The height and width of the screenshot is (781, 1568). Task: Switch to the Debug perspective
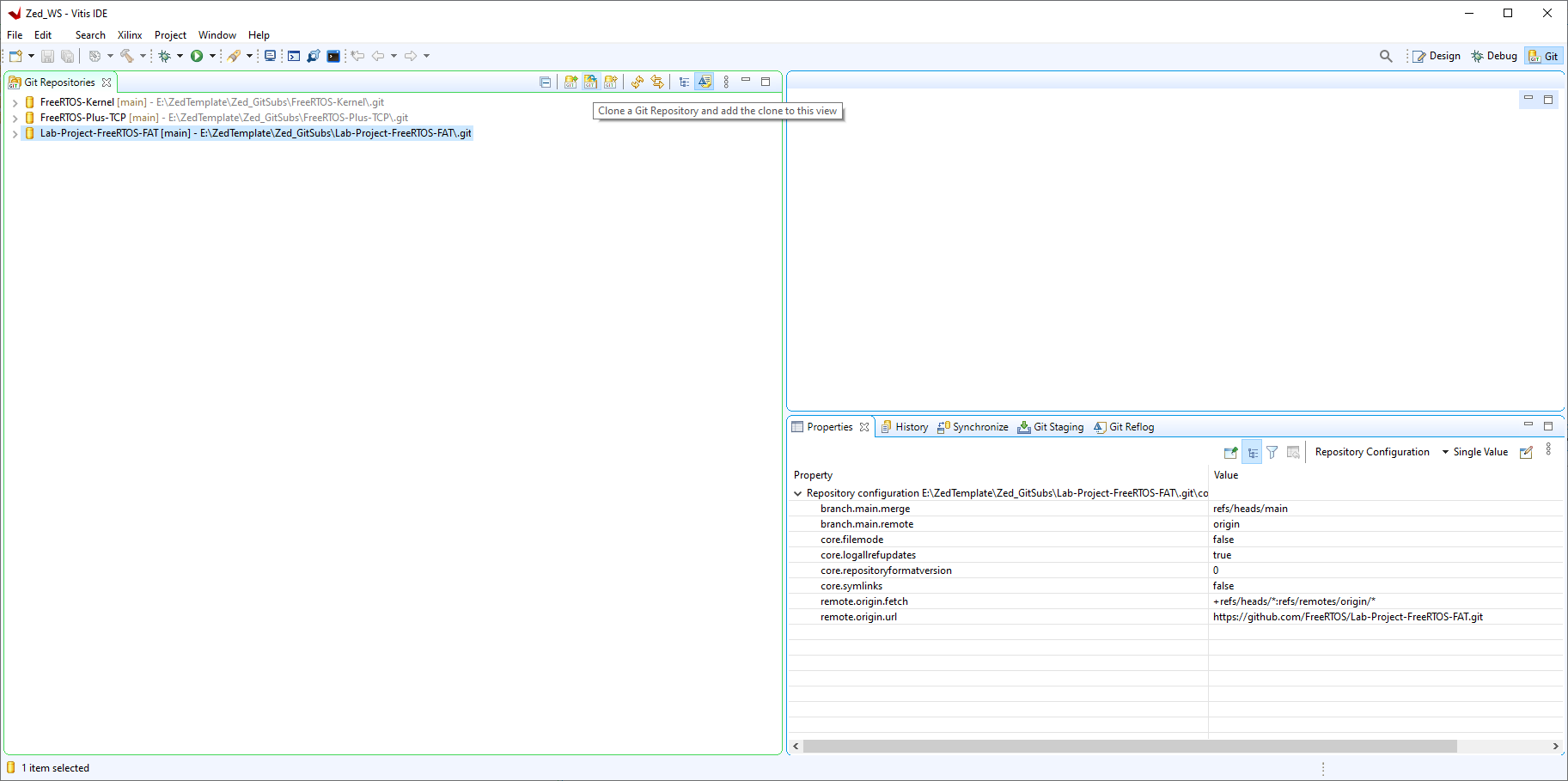pos(1494,56)
